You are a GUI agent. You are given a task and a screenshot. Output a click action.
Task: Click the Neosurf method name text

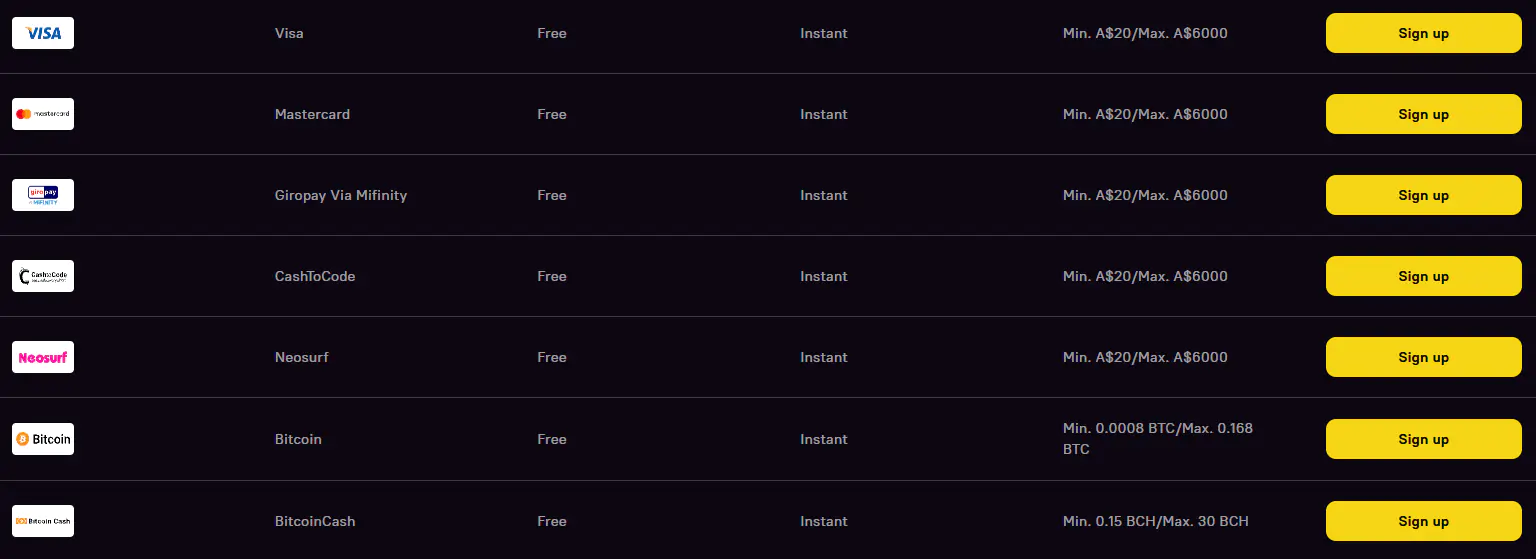click(x=302, y=357)
